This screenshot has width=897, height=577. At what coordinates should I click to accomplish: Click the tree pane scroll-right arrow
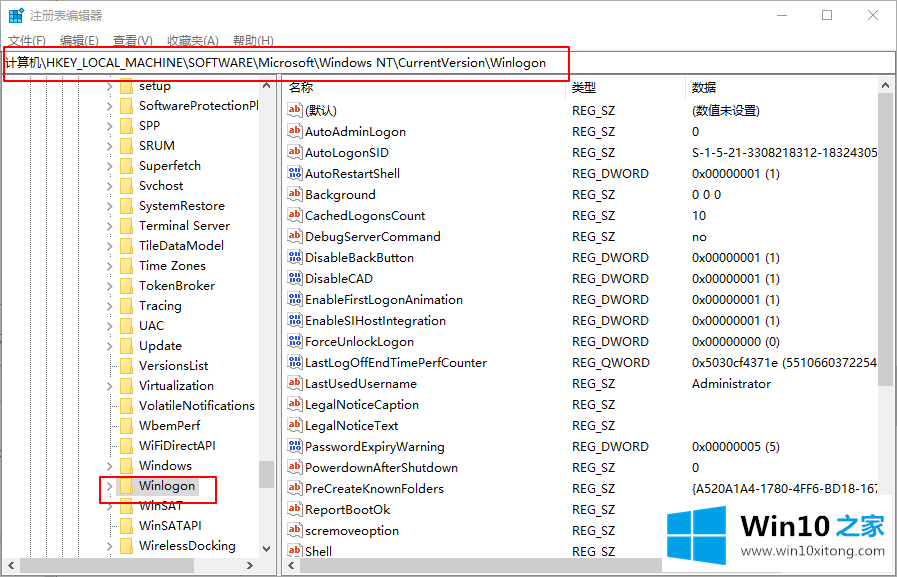[x=249, y=566]
